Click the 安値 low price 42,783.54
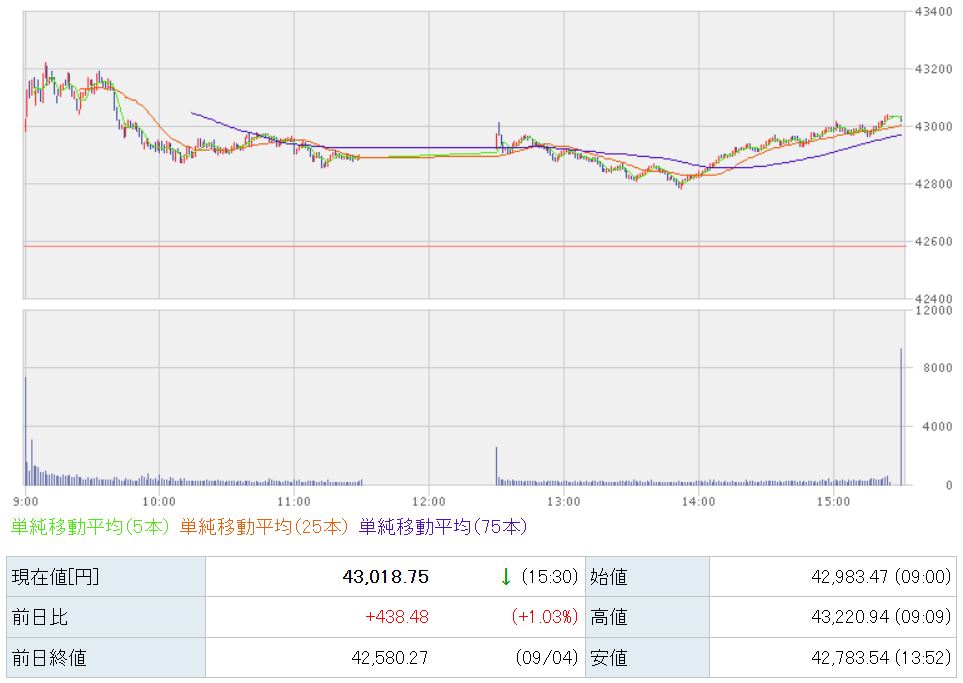963x683 pixels. [849, 658]
